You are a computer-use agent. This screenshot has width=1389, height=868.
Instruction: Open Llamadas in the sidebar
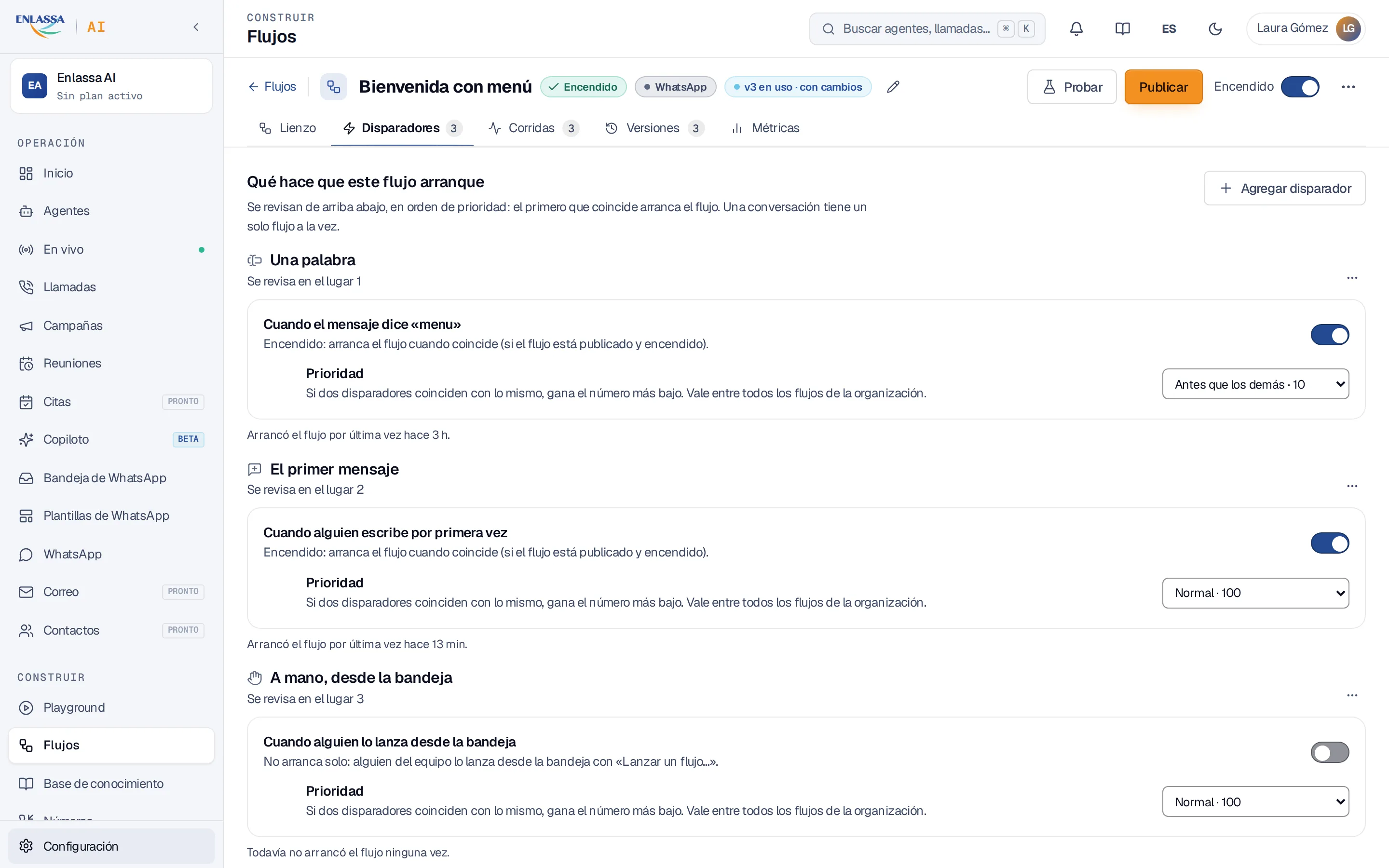(x=111, y=287)
